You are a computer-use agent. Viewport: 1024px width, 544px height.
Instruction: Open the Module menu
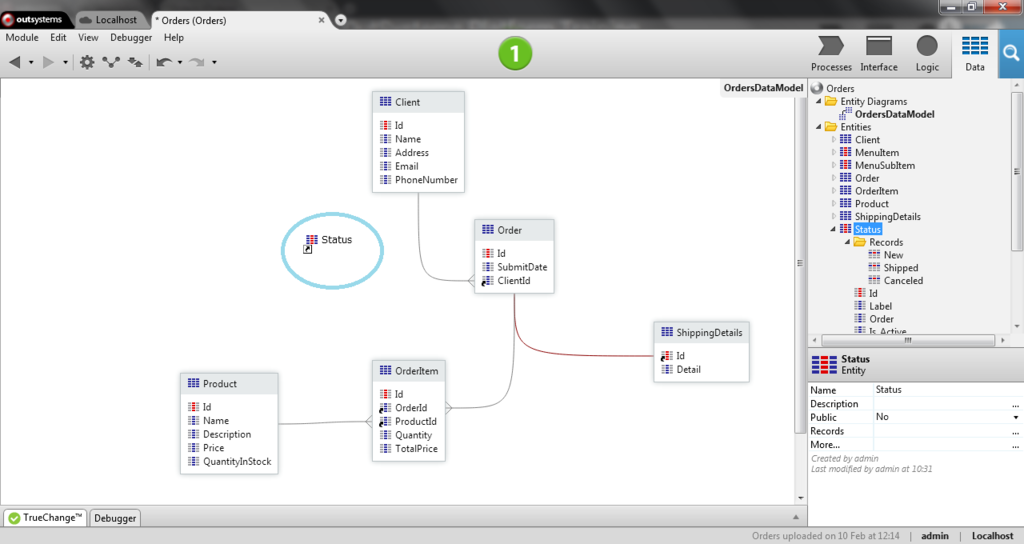click(x=22, y=38)
